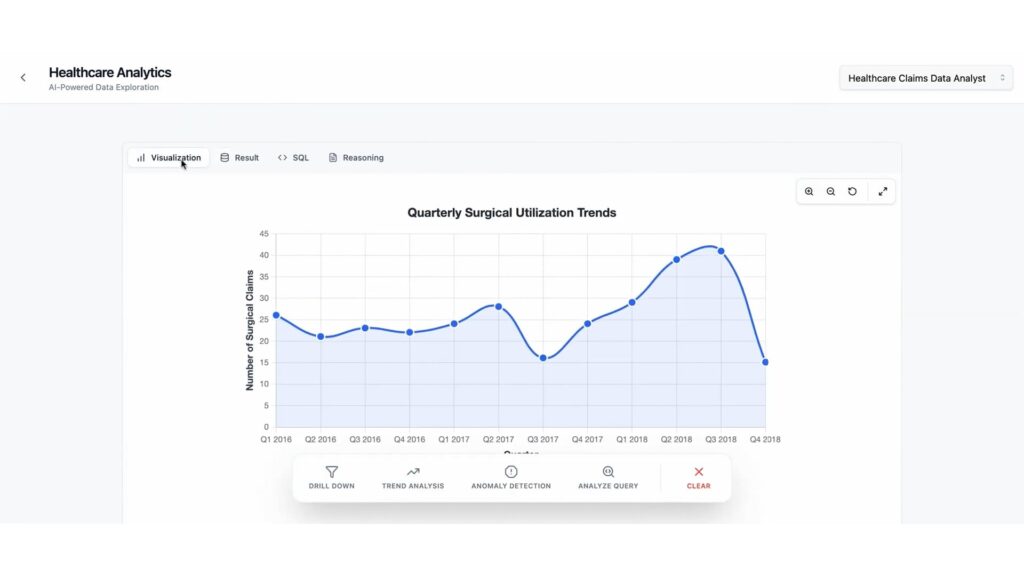This screenshot has height=576, width=1024.
Task: Click the Q3 2018 peak data point
Action: coord(721,251)
